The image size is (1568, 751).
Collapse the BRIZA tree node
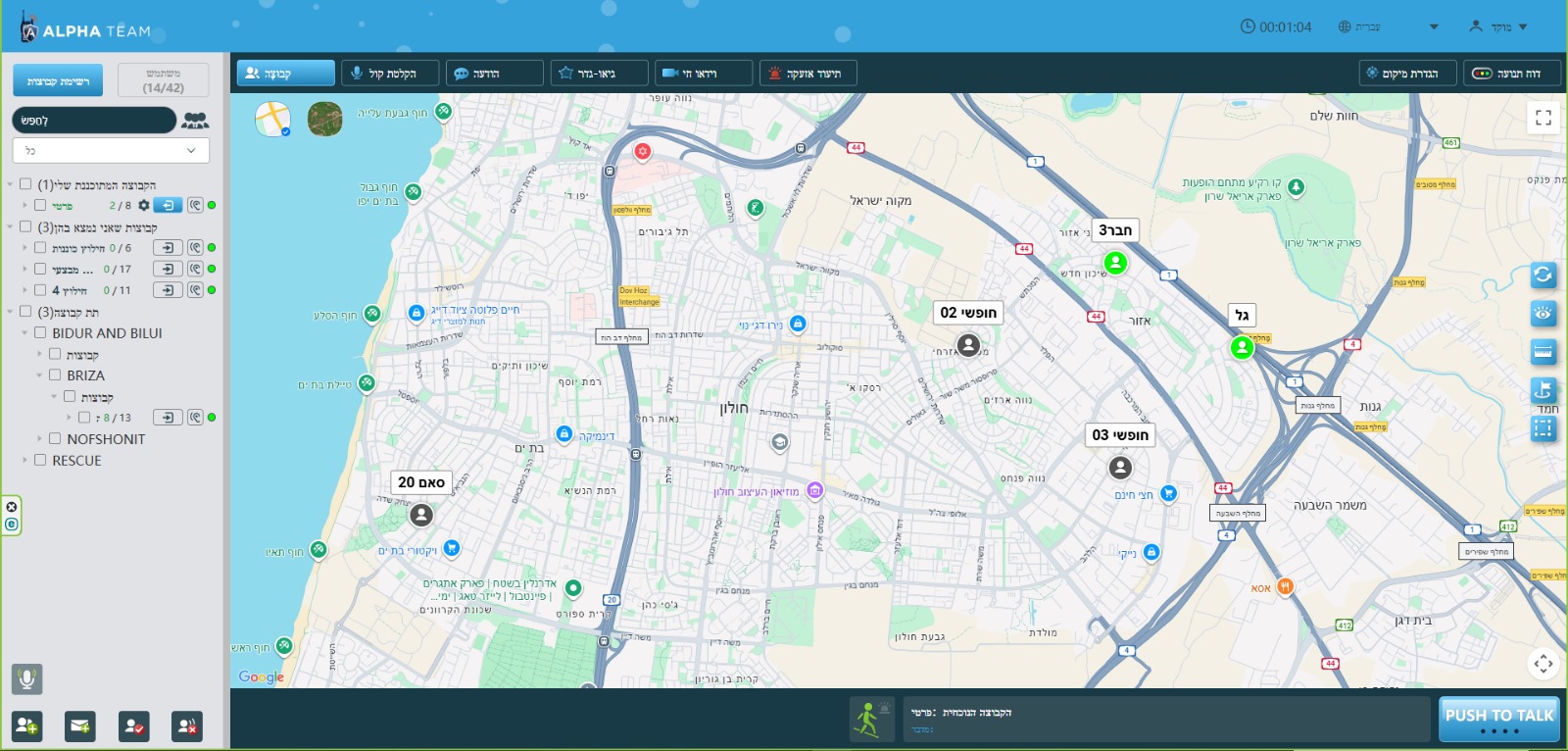click(x=39, y=375)
